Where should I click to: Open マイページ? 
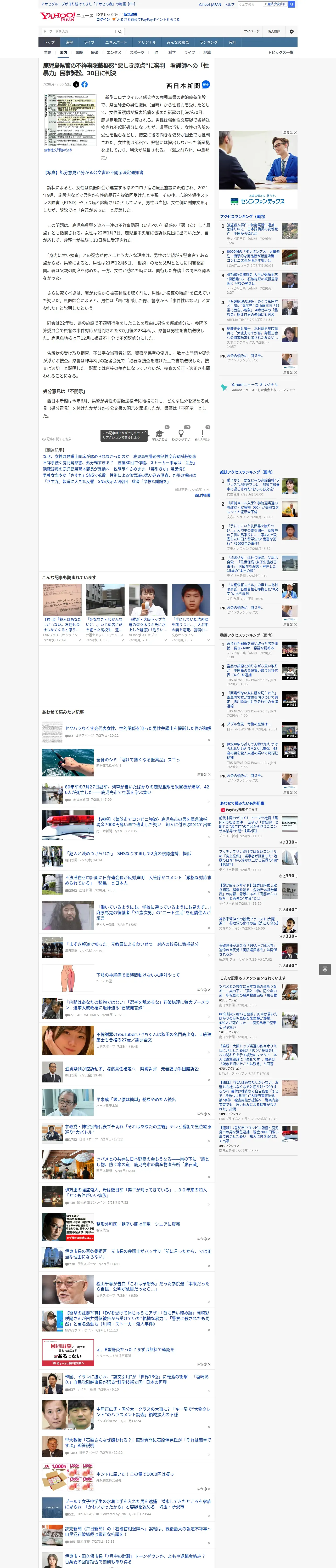tap(252, 32)
